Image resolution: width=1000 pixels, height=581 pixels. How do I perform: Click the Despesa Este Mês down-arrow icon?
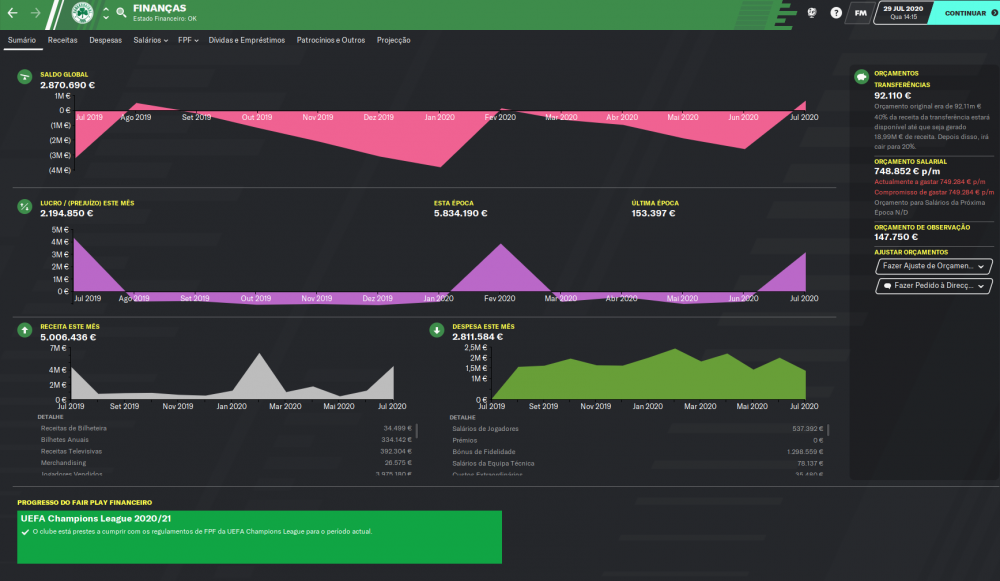(437, 330)
